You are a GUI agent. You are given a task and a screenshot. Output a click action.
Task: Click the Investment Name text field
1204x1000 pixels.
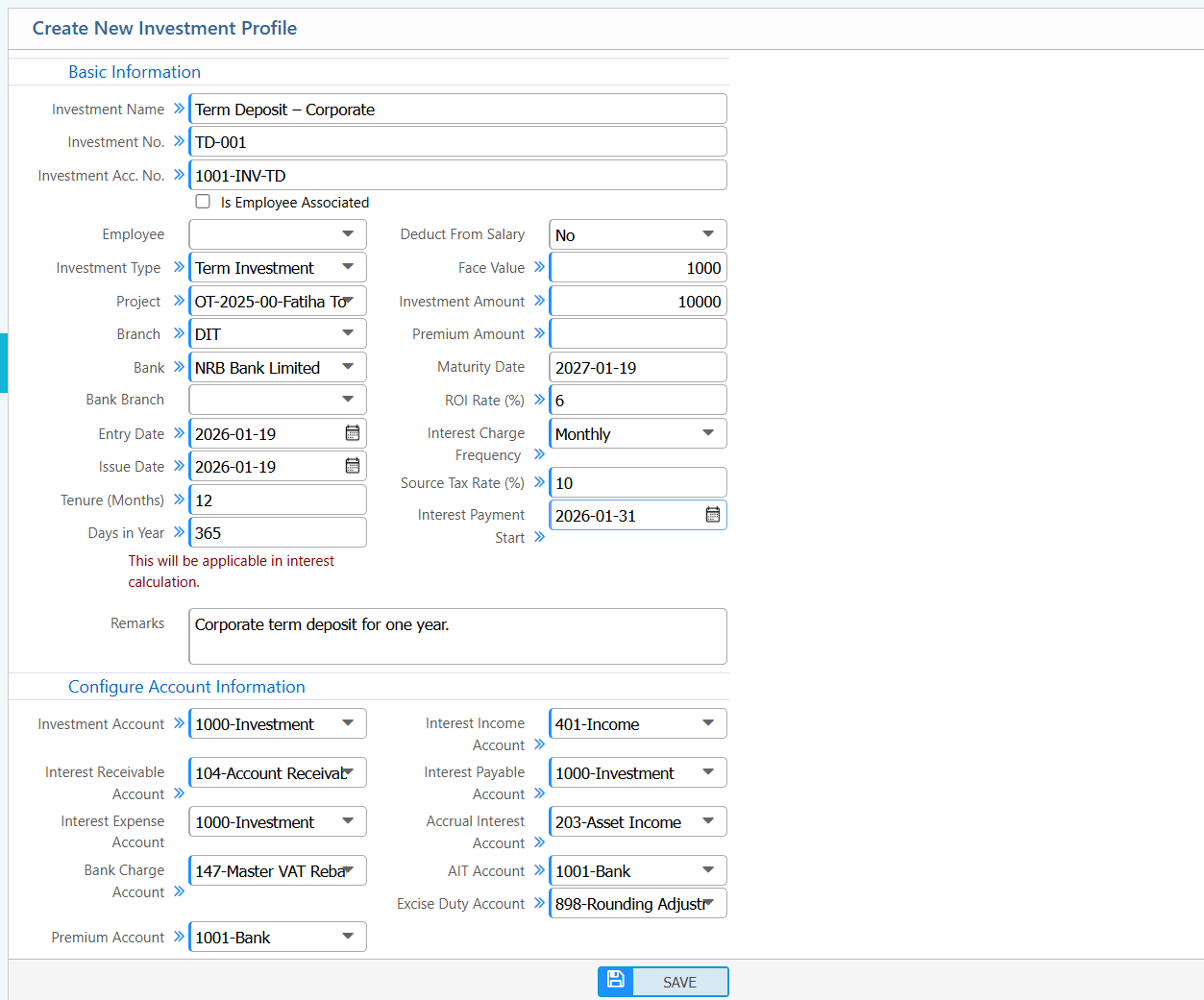[457, 110]
